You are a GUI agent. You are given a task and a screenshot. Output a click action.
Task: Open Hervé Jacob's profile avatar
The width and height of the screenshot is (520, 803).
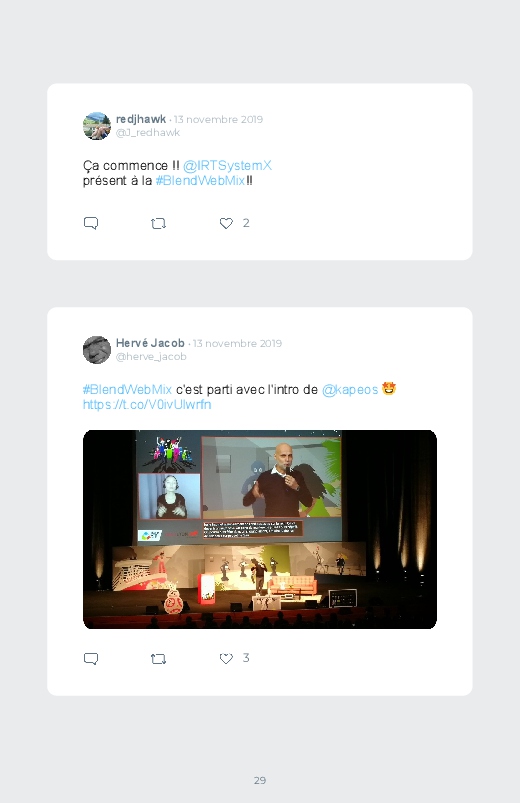coord(97,350)
